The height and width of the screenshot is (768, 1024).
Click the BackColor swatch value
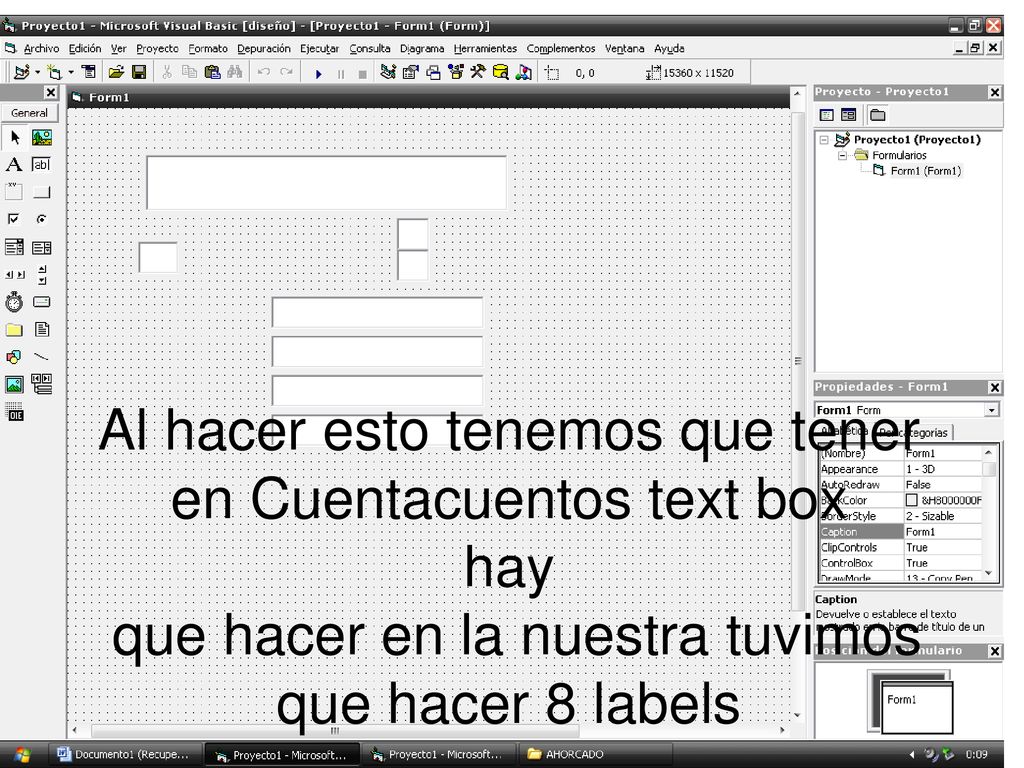coord(912,500)
